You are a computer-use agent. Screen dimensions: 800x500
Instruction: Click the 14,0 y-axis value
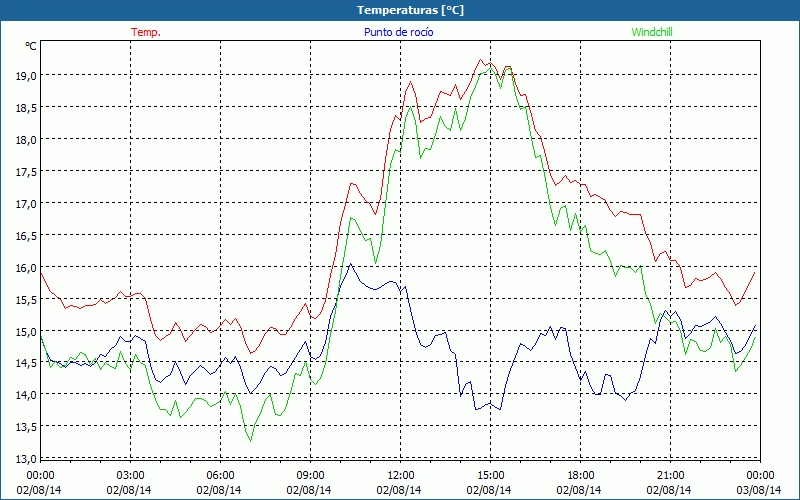tap(27, 395)
